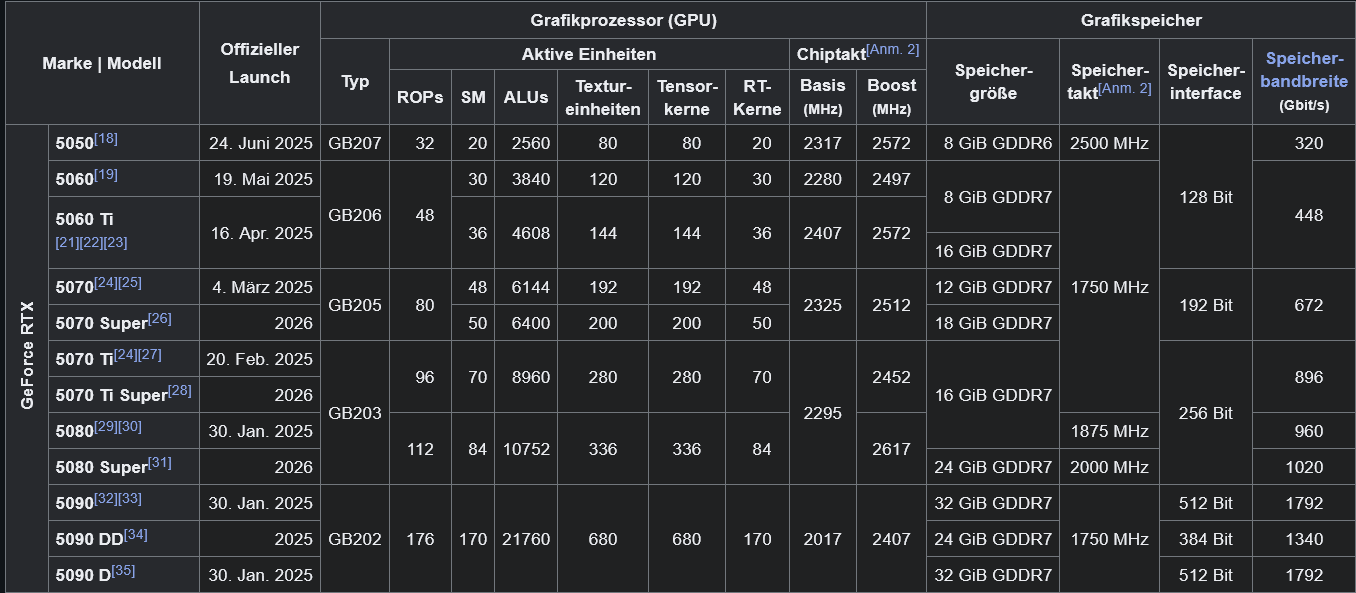Open reference [31] beside 5080 Super
Viewport: 1356px width, 593px height.
(x=160, y=462)
